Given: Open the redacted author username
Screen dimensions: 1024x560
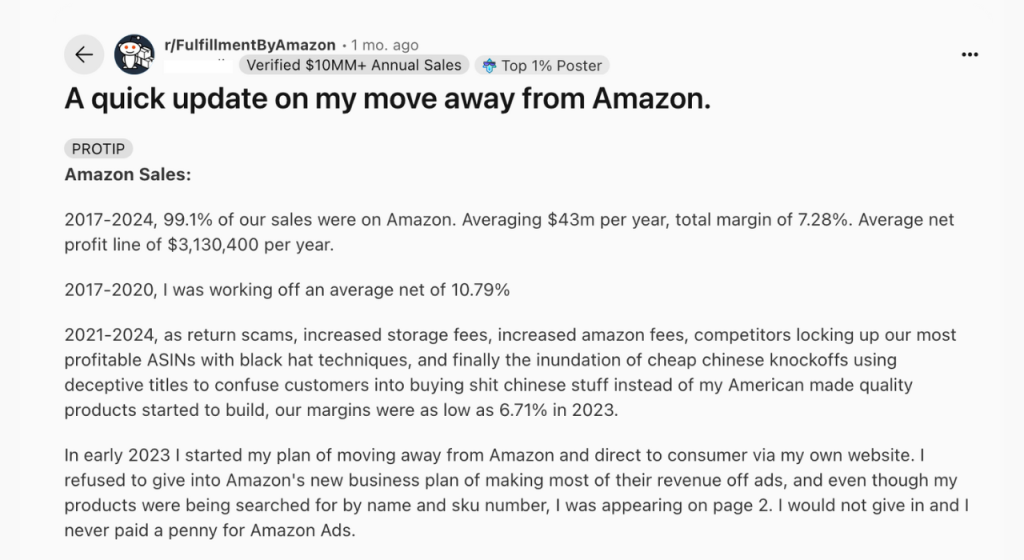Looking at the screenshot, I should pyautogui.click(x=199, y=65).
